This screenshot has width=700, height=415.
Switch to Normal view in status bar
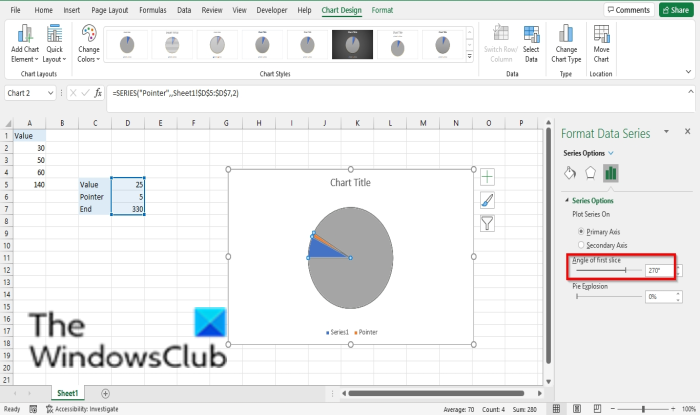(x=556, y=408)
